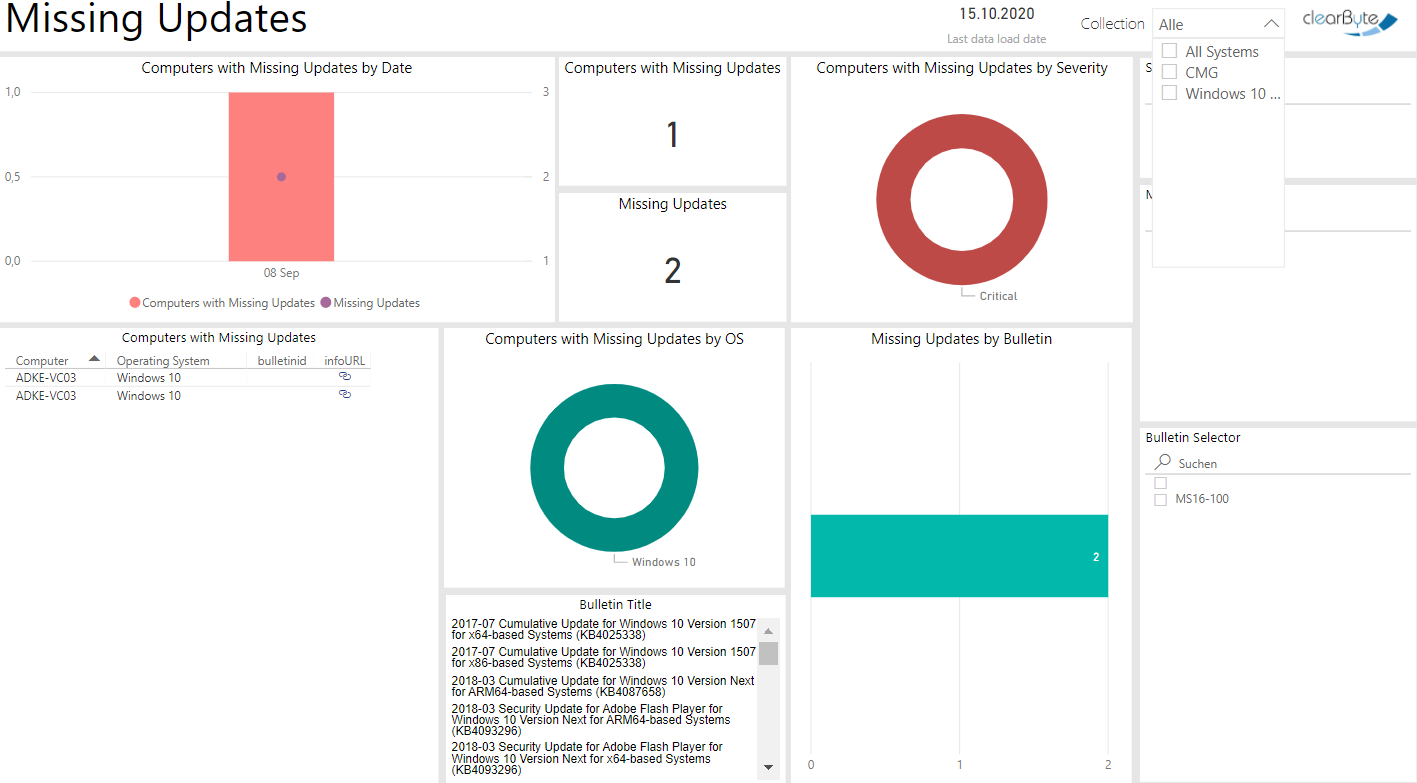The height and width of the screenshot is (783, 1417).
Task: Click the Bulletin Selector heading
Action: pyautogui.click(x=1193, y=438)
